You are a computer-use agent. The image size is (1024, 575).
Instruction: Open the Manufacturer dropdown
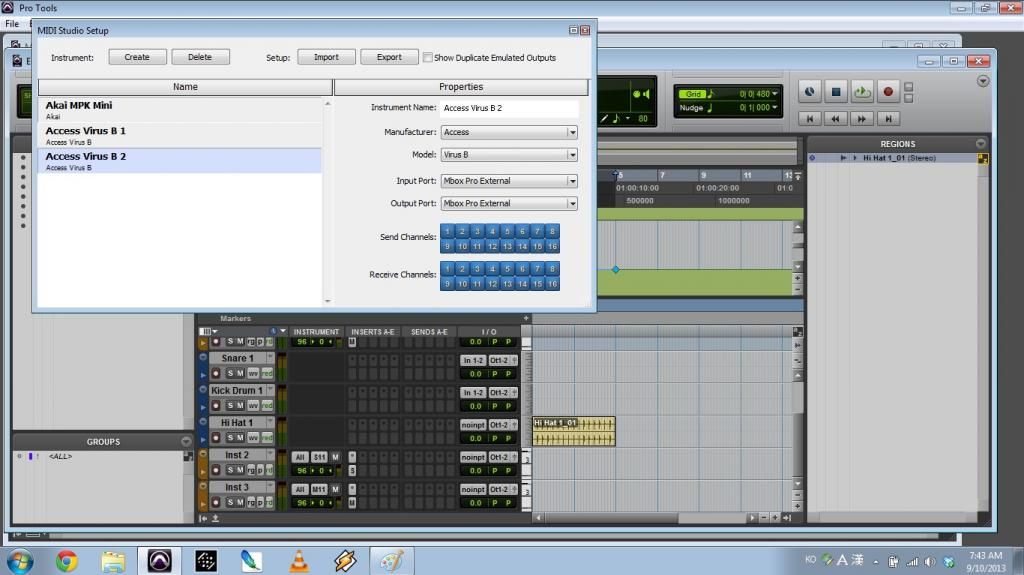coord(509,132)
